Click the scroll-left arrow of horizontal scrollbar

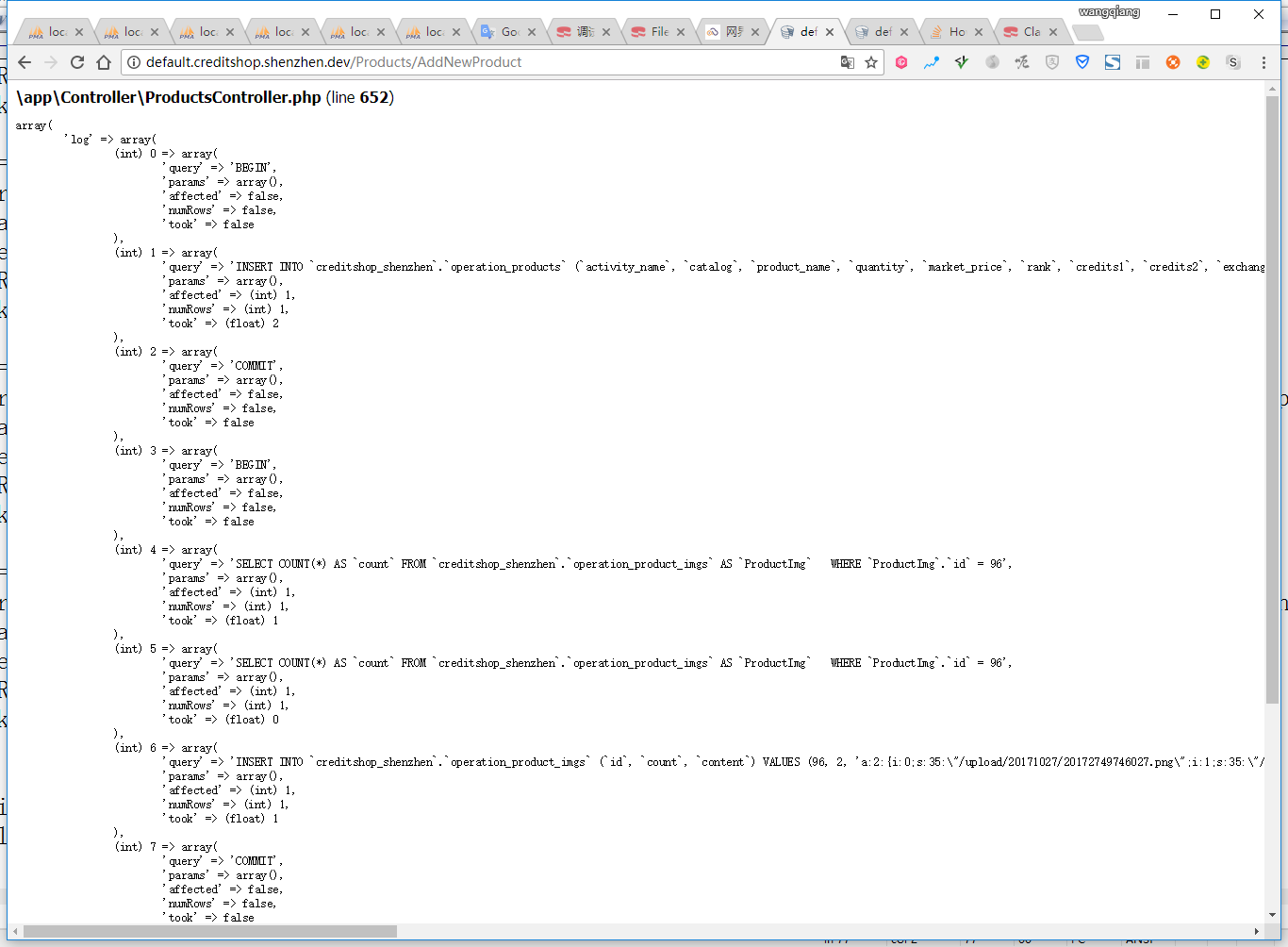pyautogui.click(x=15, y=932)
